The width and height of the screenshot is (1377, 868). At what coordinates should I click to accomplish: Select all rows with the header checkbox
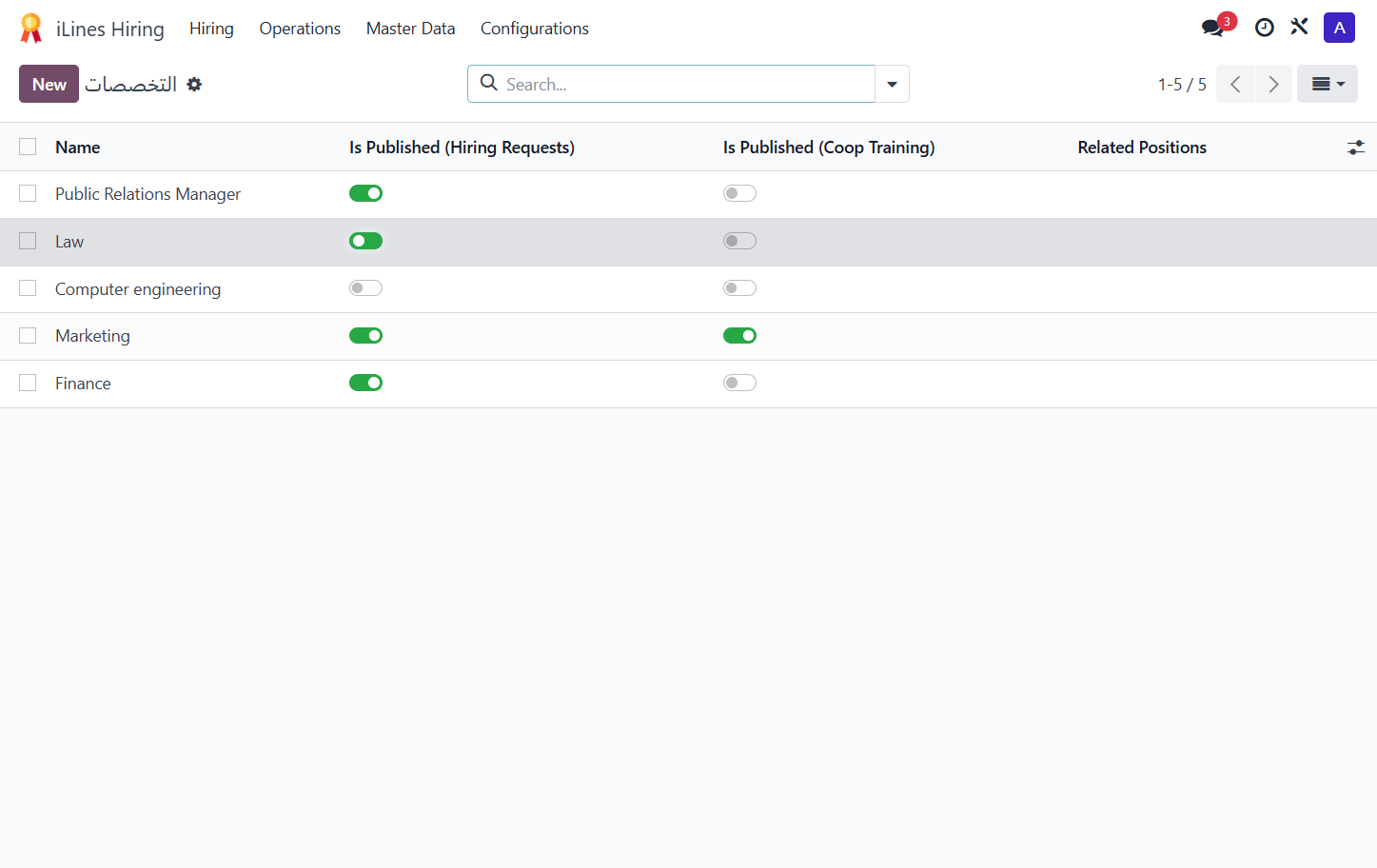click(28, 147)
